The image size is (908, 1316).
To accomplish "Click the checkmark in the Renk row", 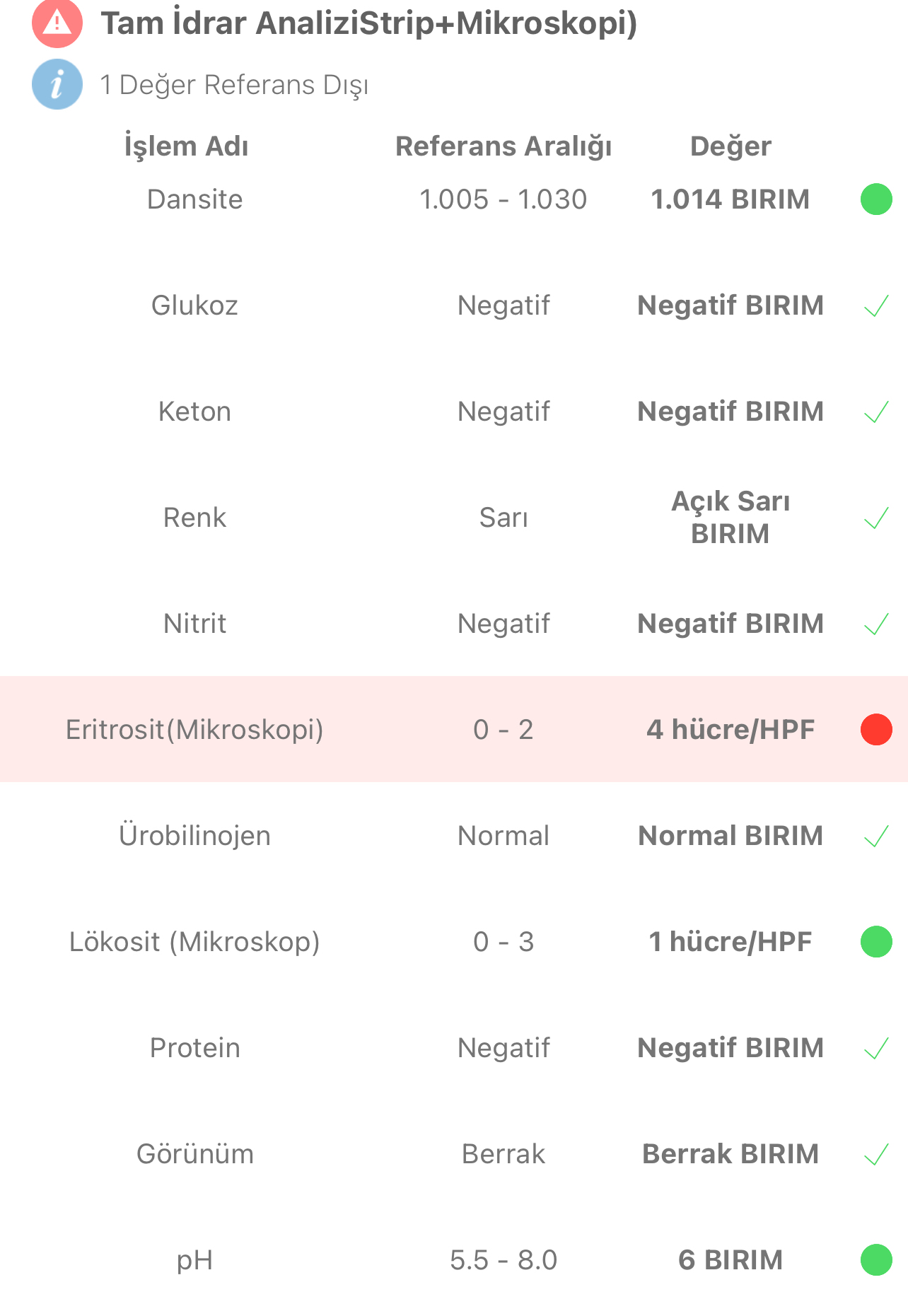I will (876, 518).
